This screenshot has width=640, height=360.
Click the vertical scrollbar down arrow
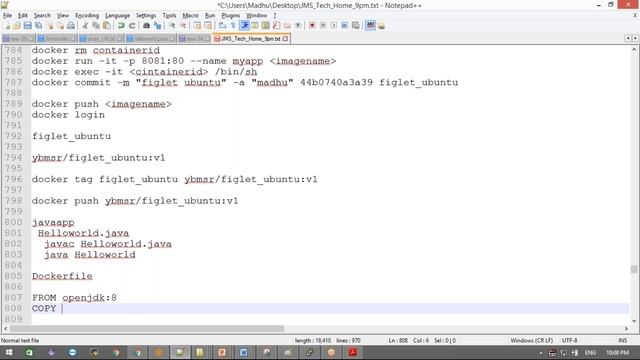coord(634,321)
